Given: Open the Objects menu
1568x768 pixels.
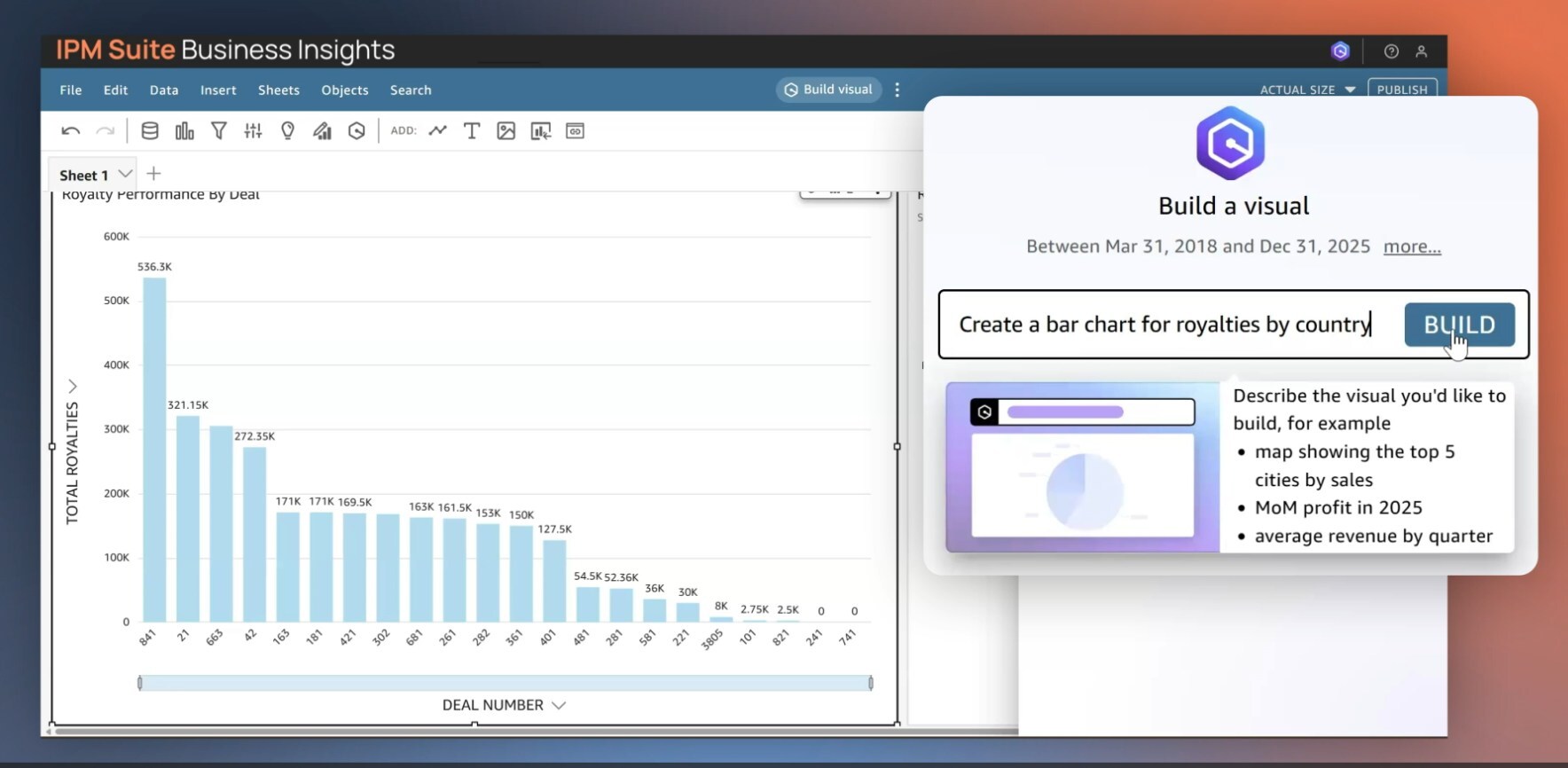Looking at the screenshot, I should click(345, 90).
